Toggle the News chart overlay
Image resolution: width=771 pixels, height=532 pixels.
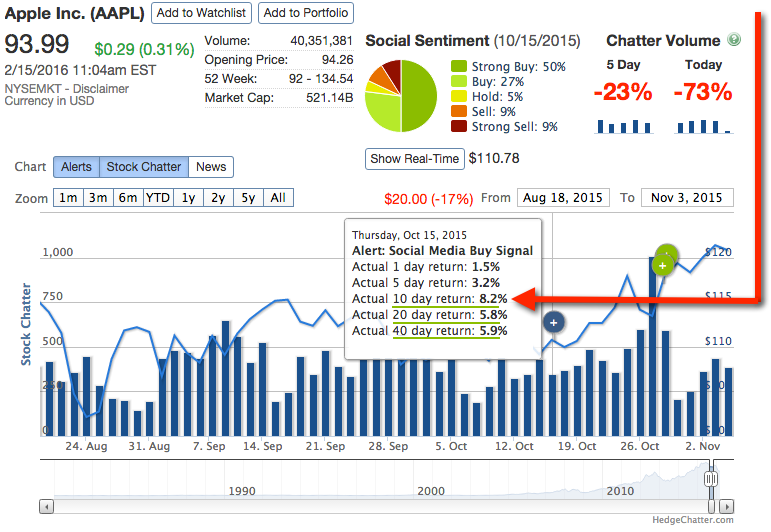click(x=211, y=167)
